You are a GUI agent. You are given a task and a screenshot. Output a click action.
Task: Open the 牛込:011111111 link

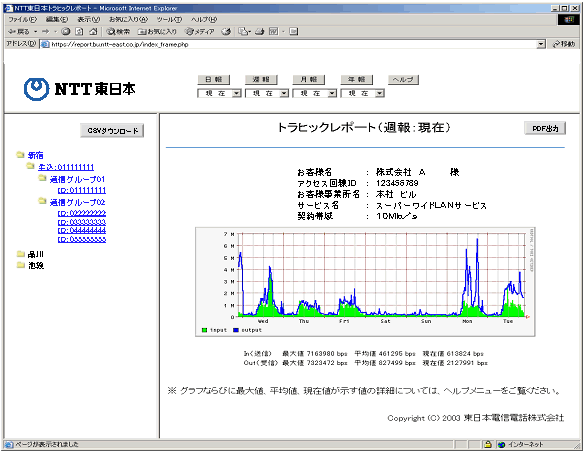(66, 167)
